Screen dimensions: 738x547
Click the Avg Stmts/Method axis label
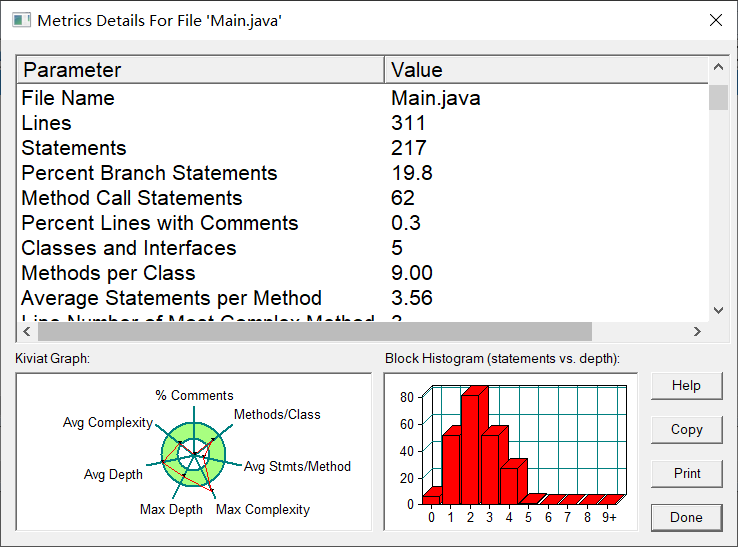[297, 466]
